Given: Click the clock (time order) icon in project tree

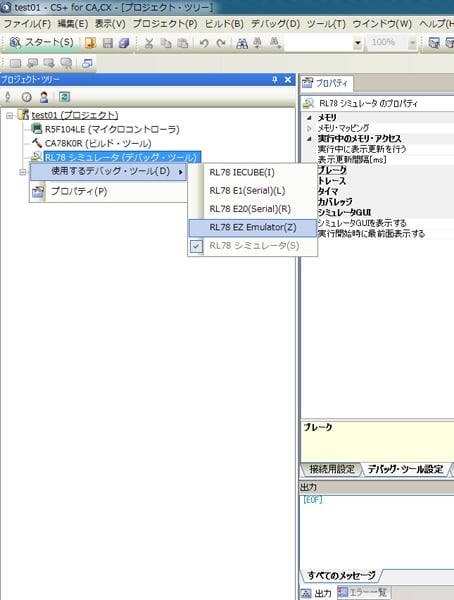Looking at the screenshot, I should pyautogui.click(x=26, y=97).
